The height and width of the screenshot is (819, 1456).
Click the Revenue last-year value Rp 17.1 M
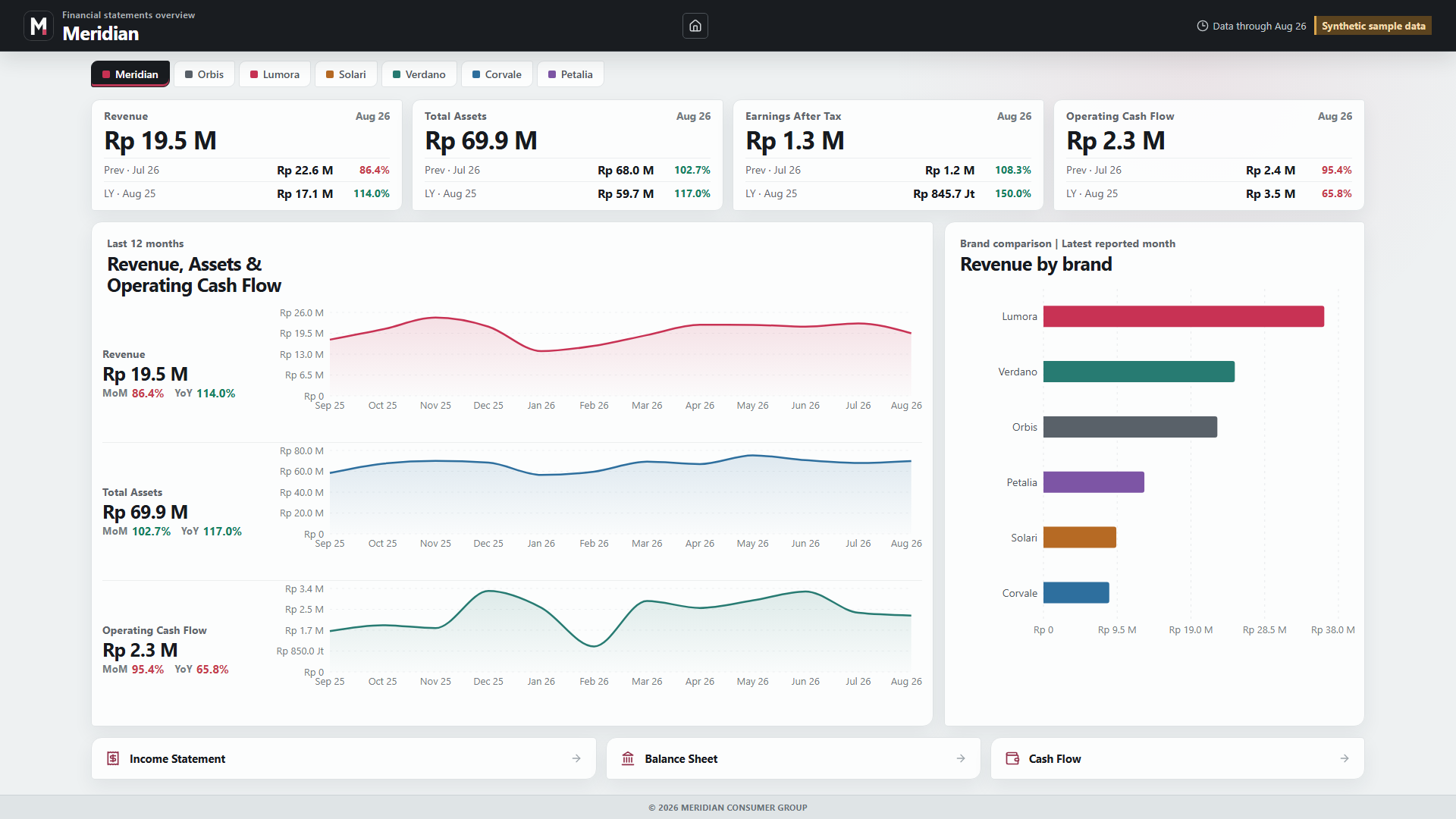tap(305, 194)
